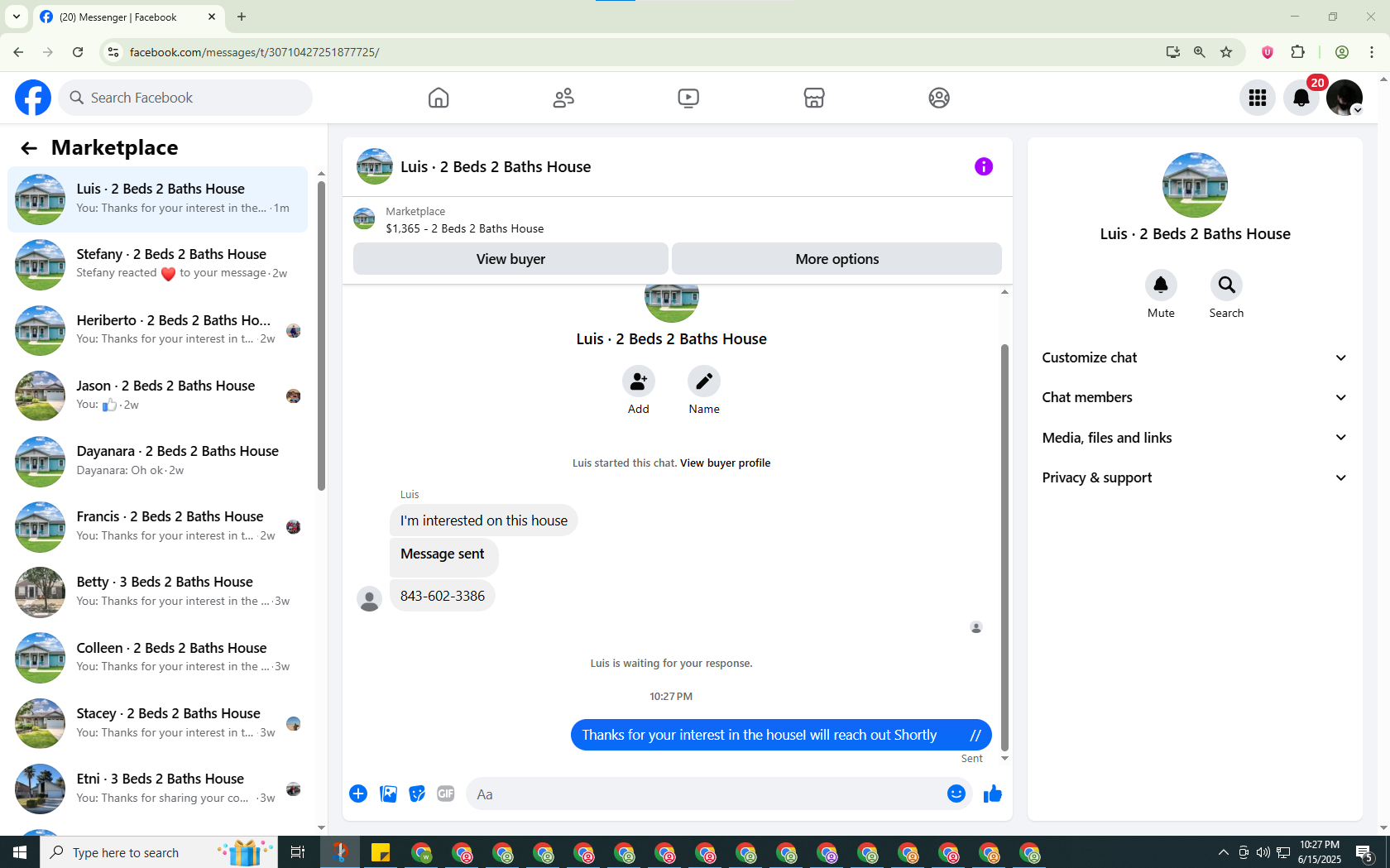
Task: Expand Chat members section
Action: pyautogui.click(x=1195, y=397)
